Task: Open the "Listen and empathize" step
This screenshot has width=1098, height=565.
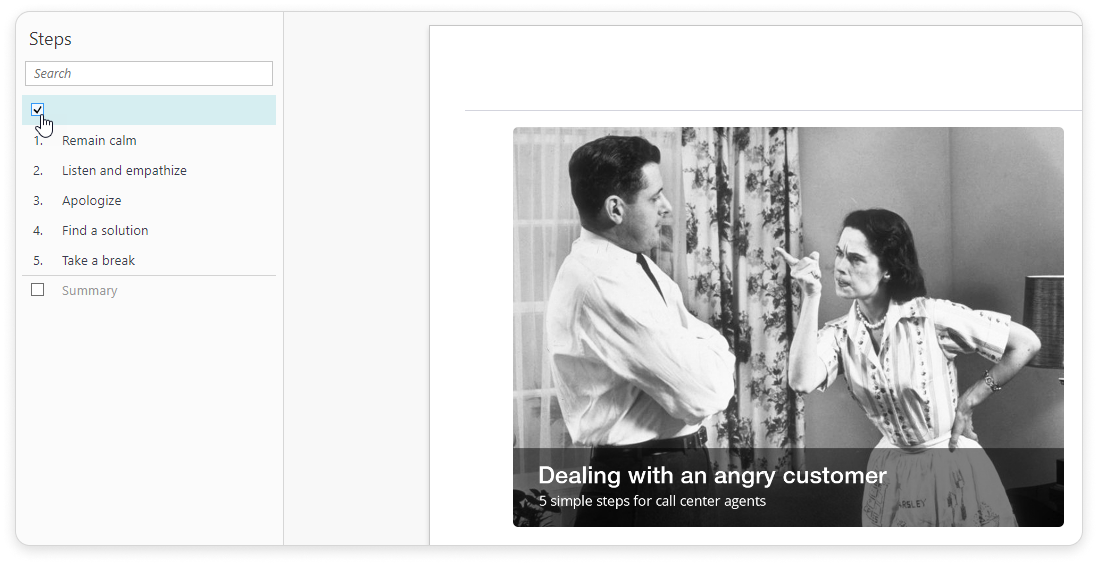Action: point(124,171)
